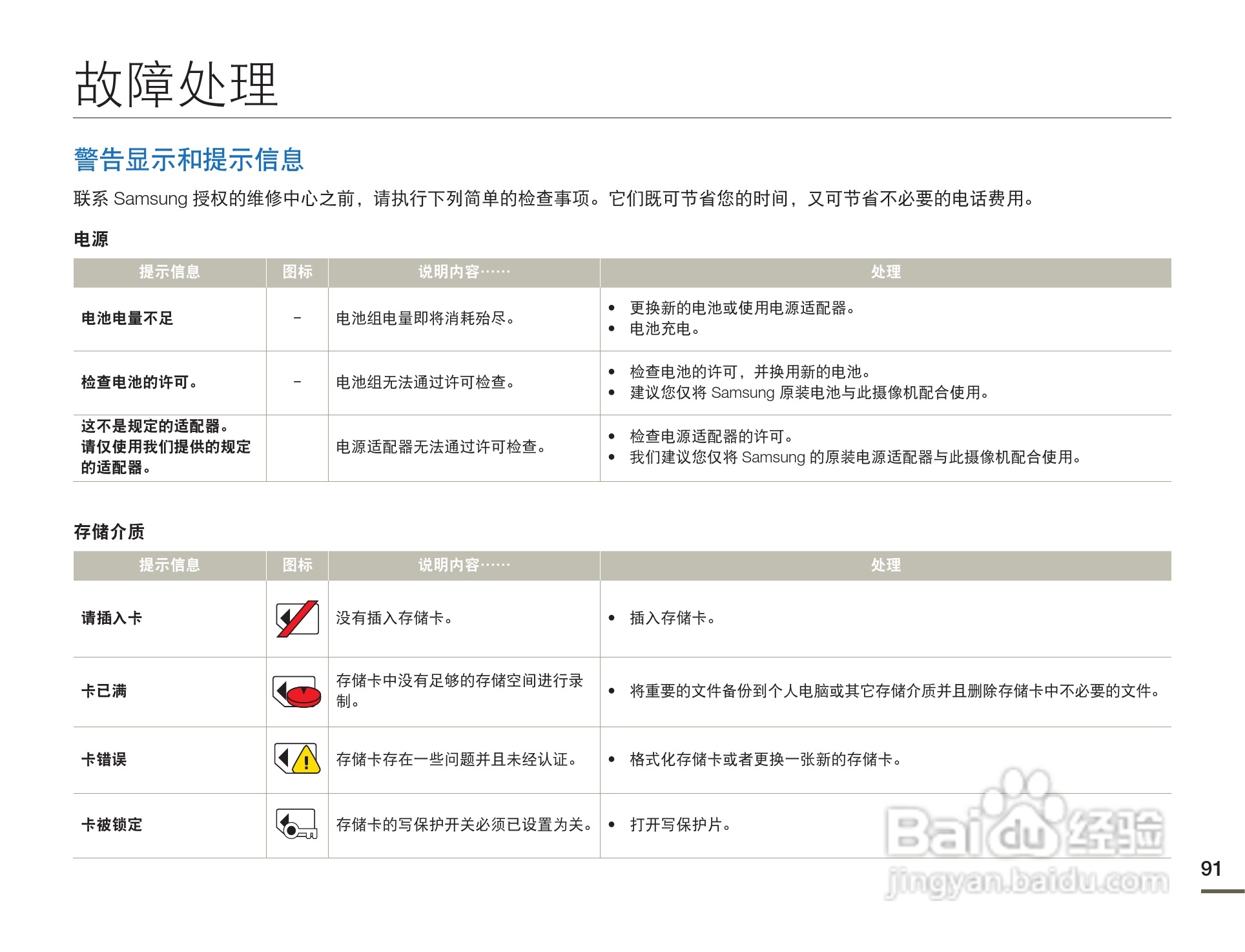The height and width of the screenshot is (952, 1245).
Task: Click the jingyan.baidu.com watermark link
Action: pos(1026,882)
